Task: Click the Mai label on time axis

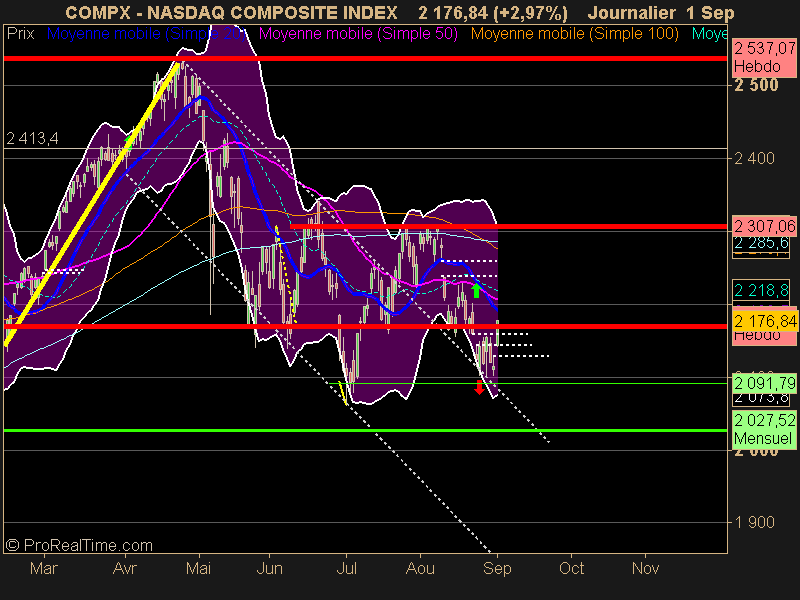Action: pos(198,568)
